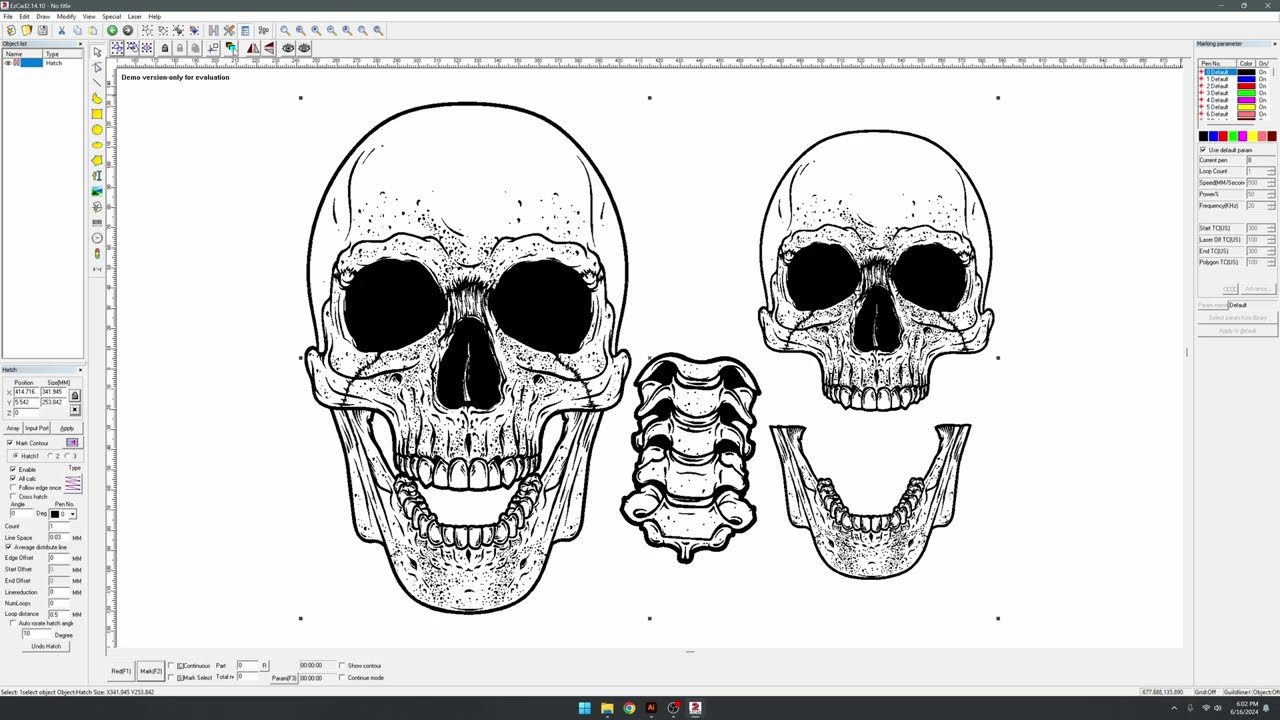Viewport: 1280px width, 720px height.
Task: Click the Red(F1) button
Action: pos(121,671)
